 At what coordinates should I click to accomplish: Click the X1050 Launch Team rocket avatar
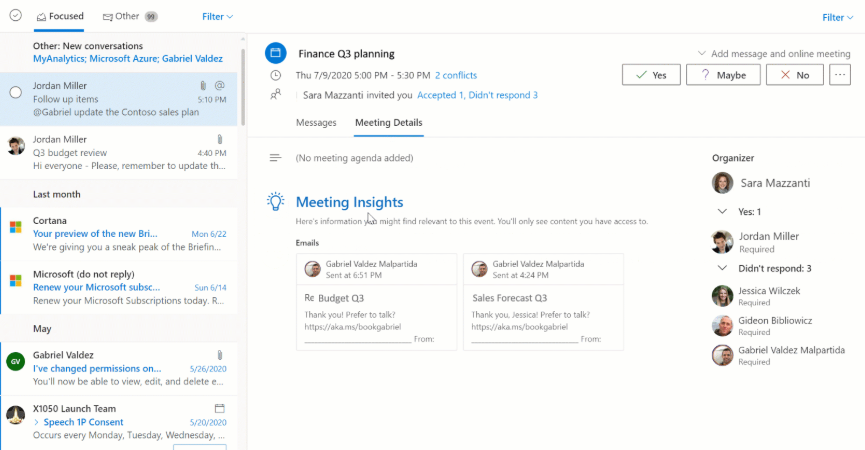pos(15,415)
